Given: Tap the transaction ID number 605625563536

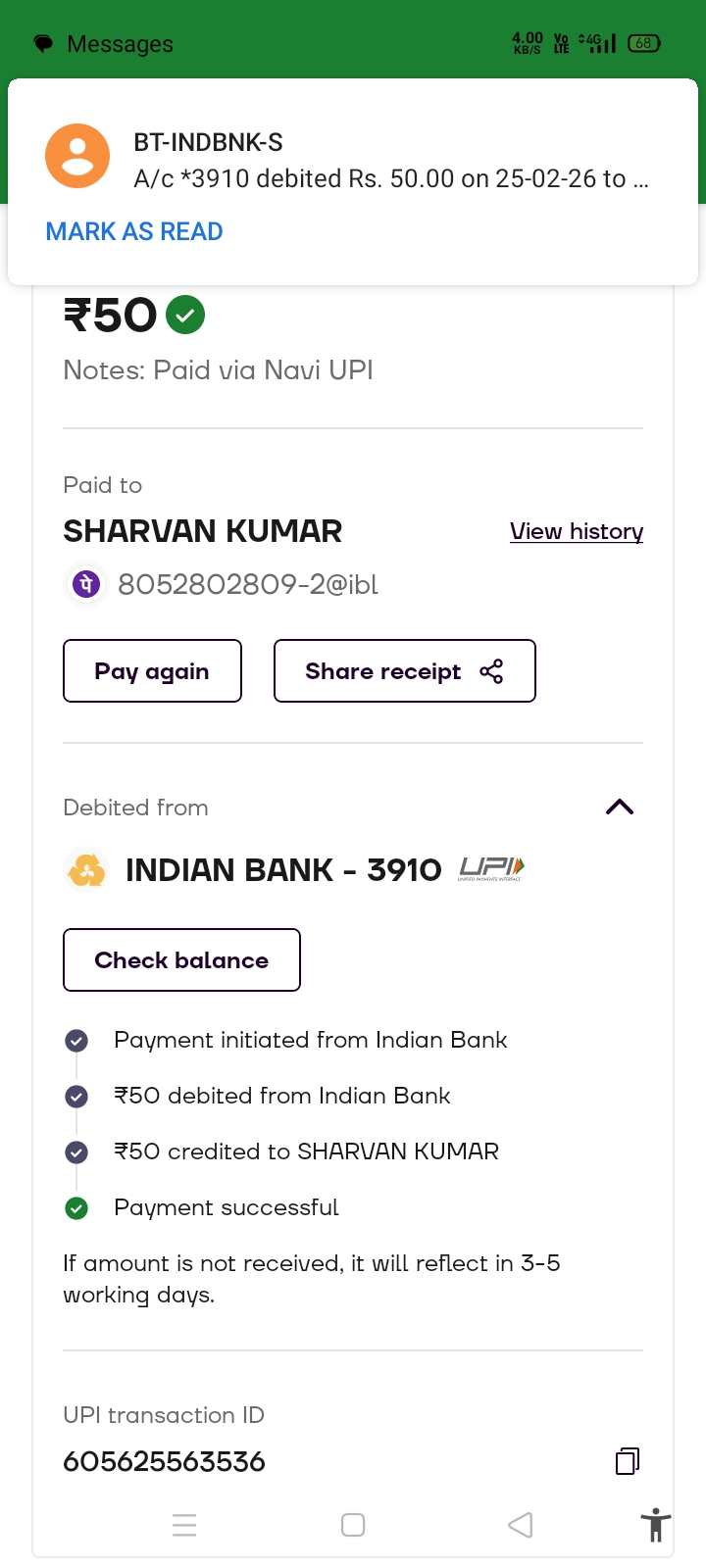Looking at the screenshot, I should tap(165, 1462).
